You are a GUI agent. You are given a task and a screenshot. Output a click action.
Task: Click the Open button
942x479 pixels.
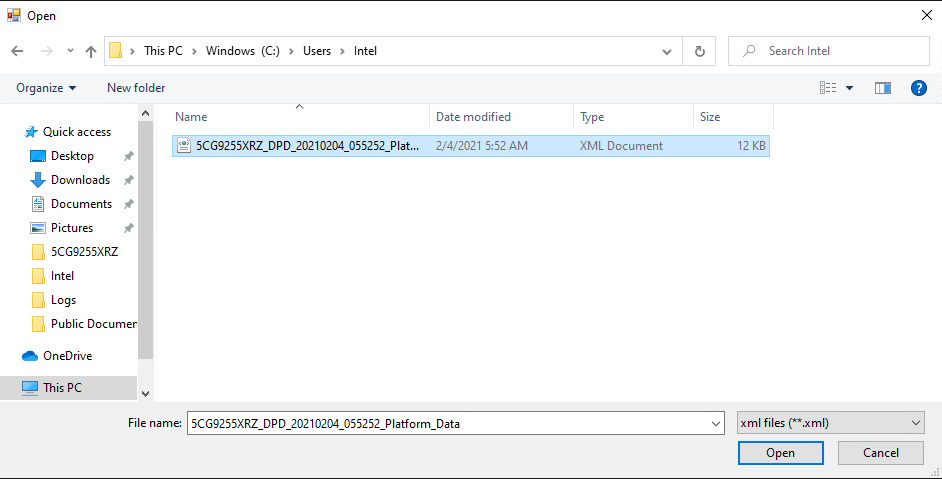pos(780,453)
